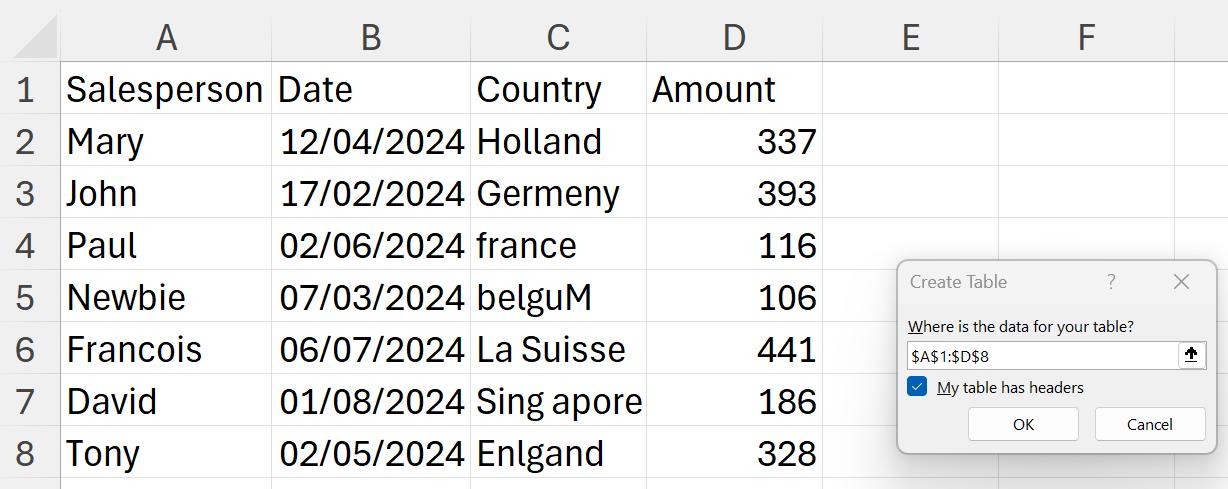This screenshot has width=1228, height=489.
Task: Click the help question mark in Create Table
Action: 1111,282
